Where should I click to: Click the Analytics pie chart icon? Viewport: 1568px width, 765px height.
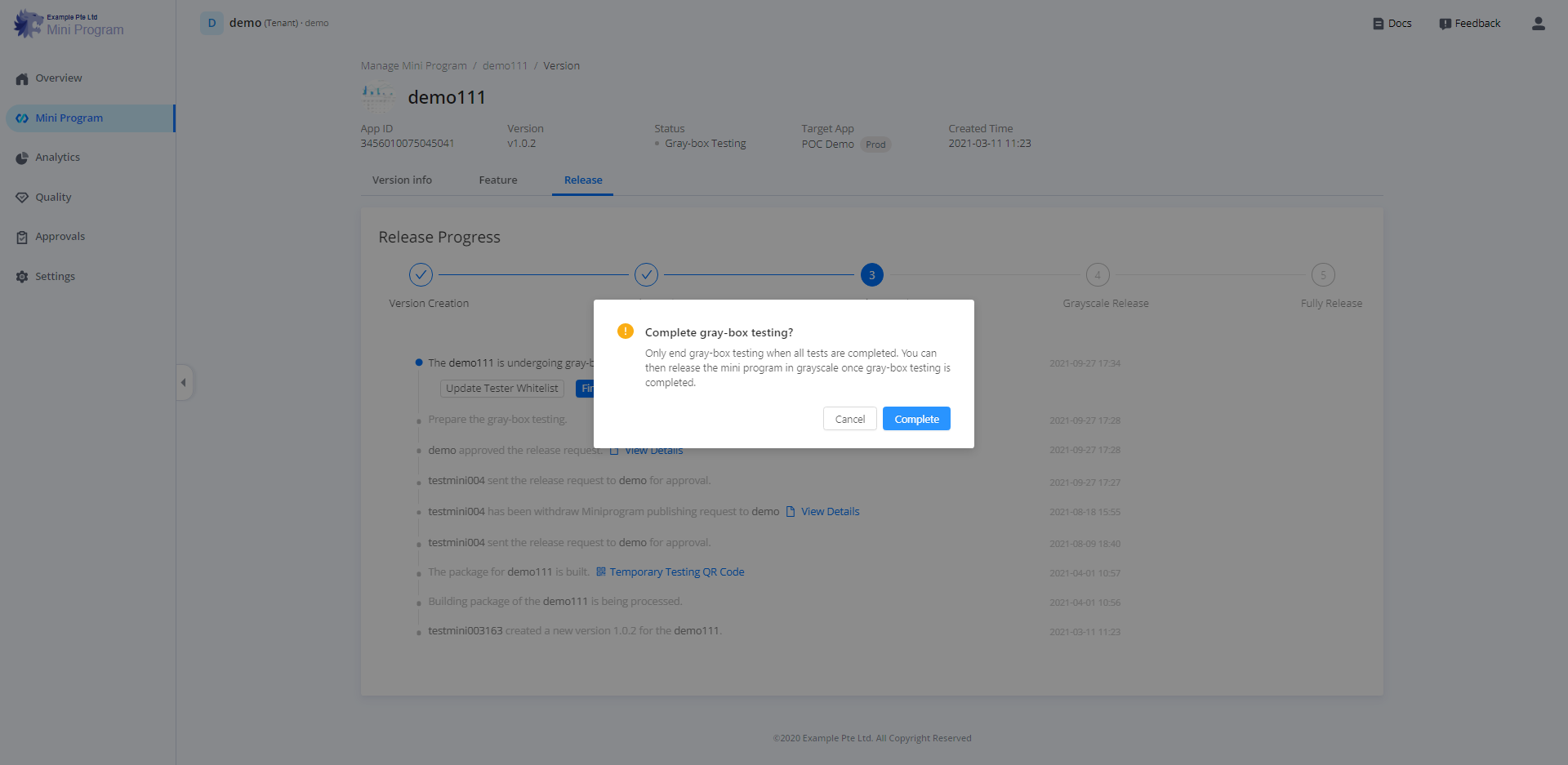(x=22, y=158)
